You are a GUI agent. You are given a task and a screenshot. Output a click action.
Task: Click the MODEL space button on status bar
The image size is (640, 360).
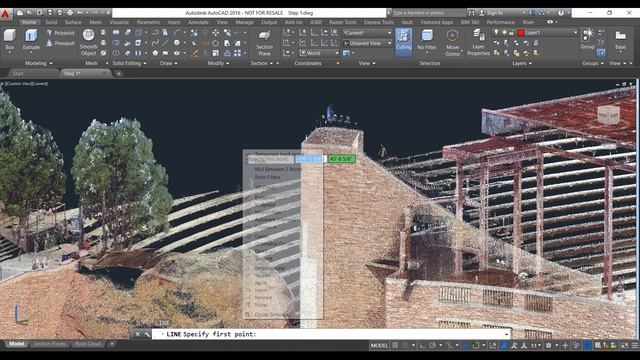[379, 346]
